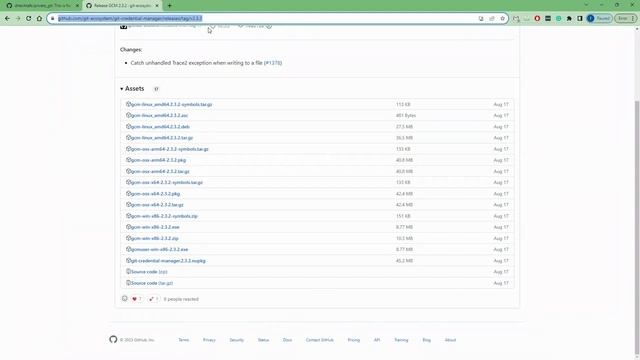Viewport: 640px width, 360px height.
Task: Open a new browser tab
Action: [170, 6]
